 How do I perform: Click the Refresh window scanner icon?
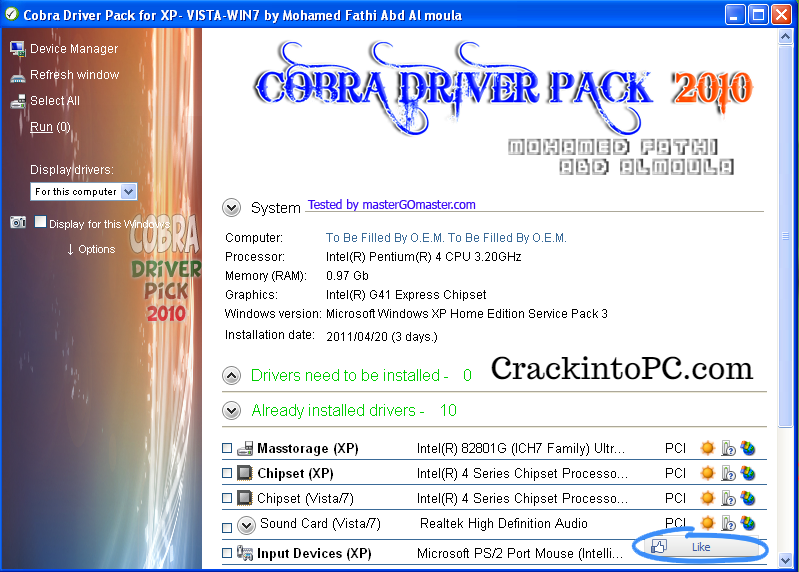click(18, 77)
